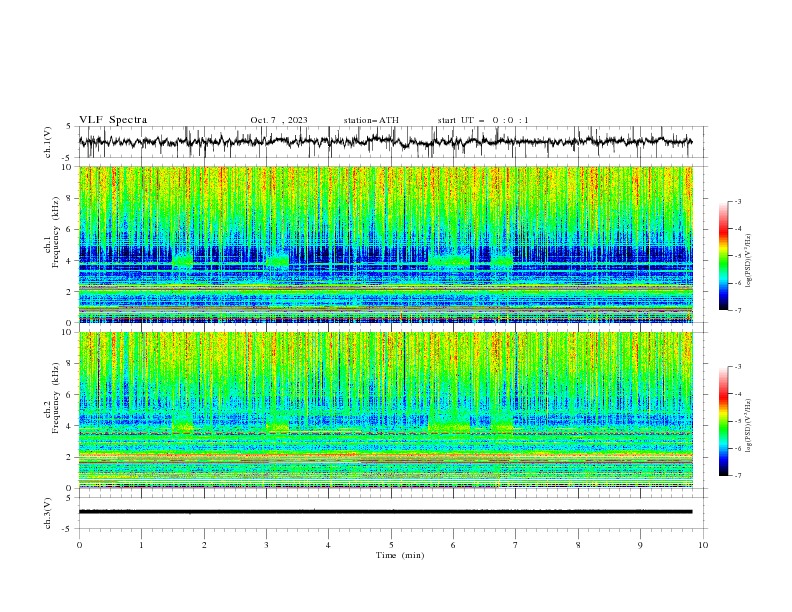Click the ch.3 flat waveform trace
The height and width of the screenshot is (612, 792).
(x=386, y=512)
